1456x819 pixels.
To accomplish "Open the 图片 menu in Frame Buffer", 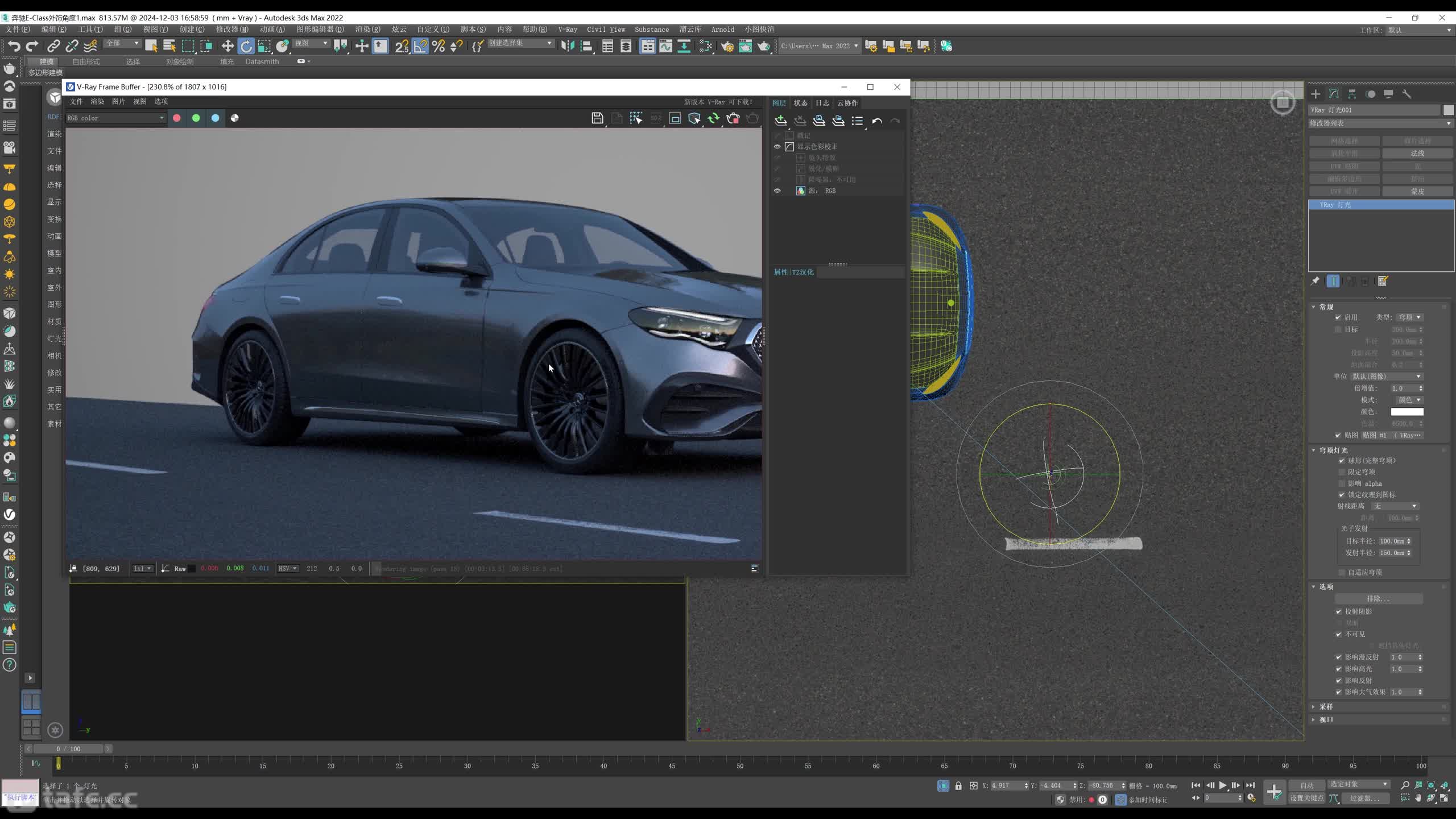I will point(118,101).
